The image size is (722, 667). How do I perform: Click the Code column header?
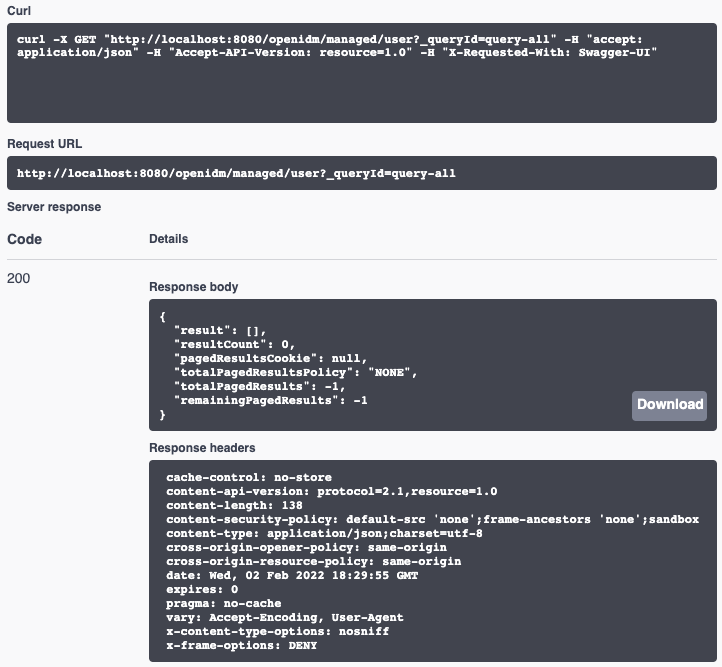24,239
